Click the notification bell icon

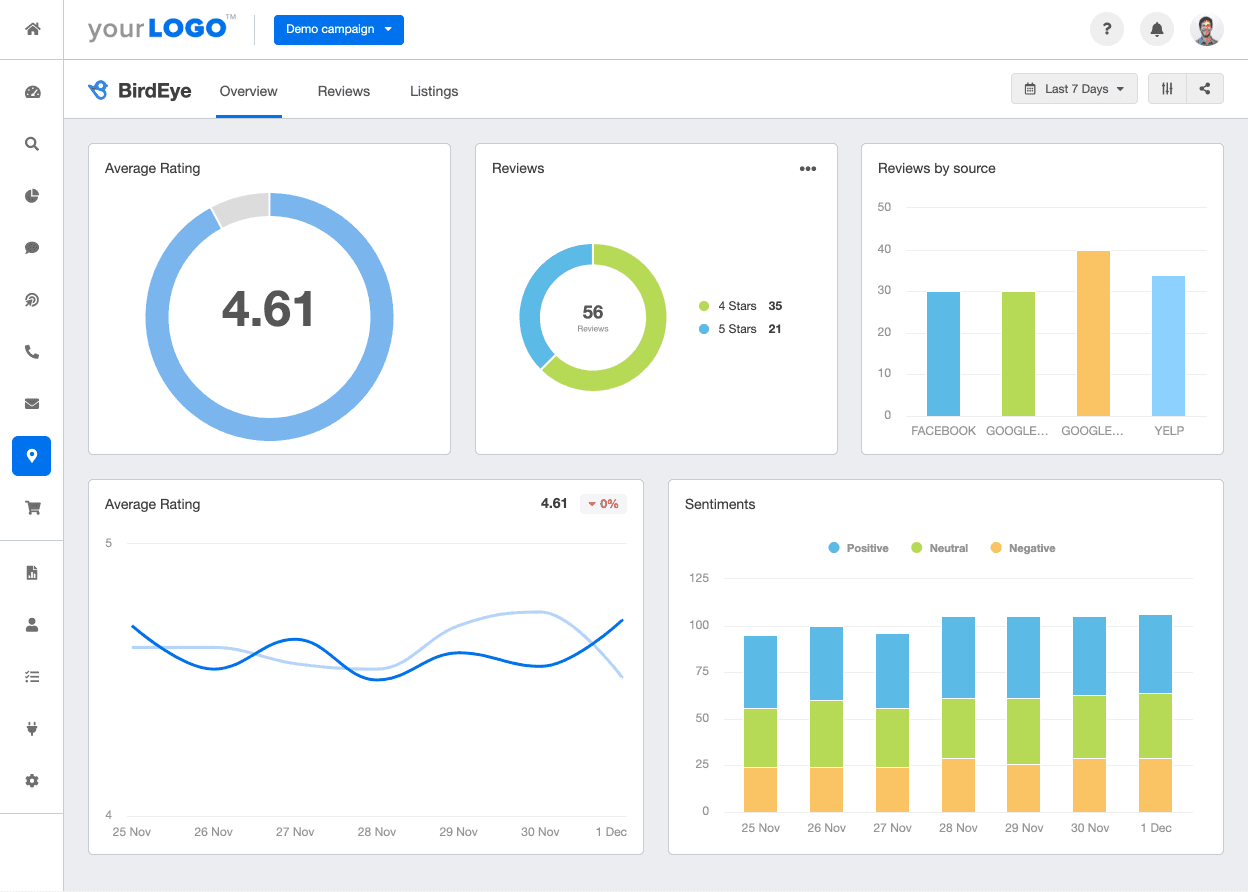tap(1157, 29)
